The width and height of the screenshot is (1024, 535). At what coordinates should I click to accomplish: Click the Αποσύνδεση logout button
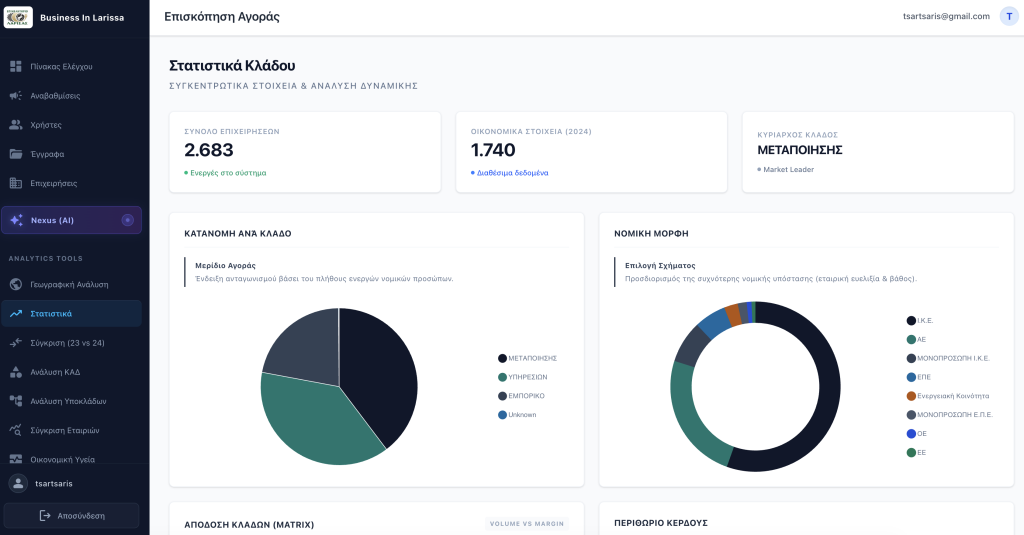[x=71, y=515]
